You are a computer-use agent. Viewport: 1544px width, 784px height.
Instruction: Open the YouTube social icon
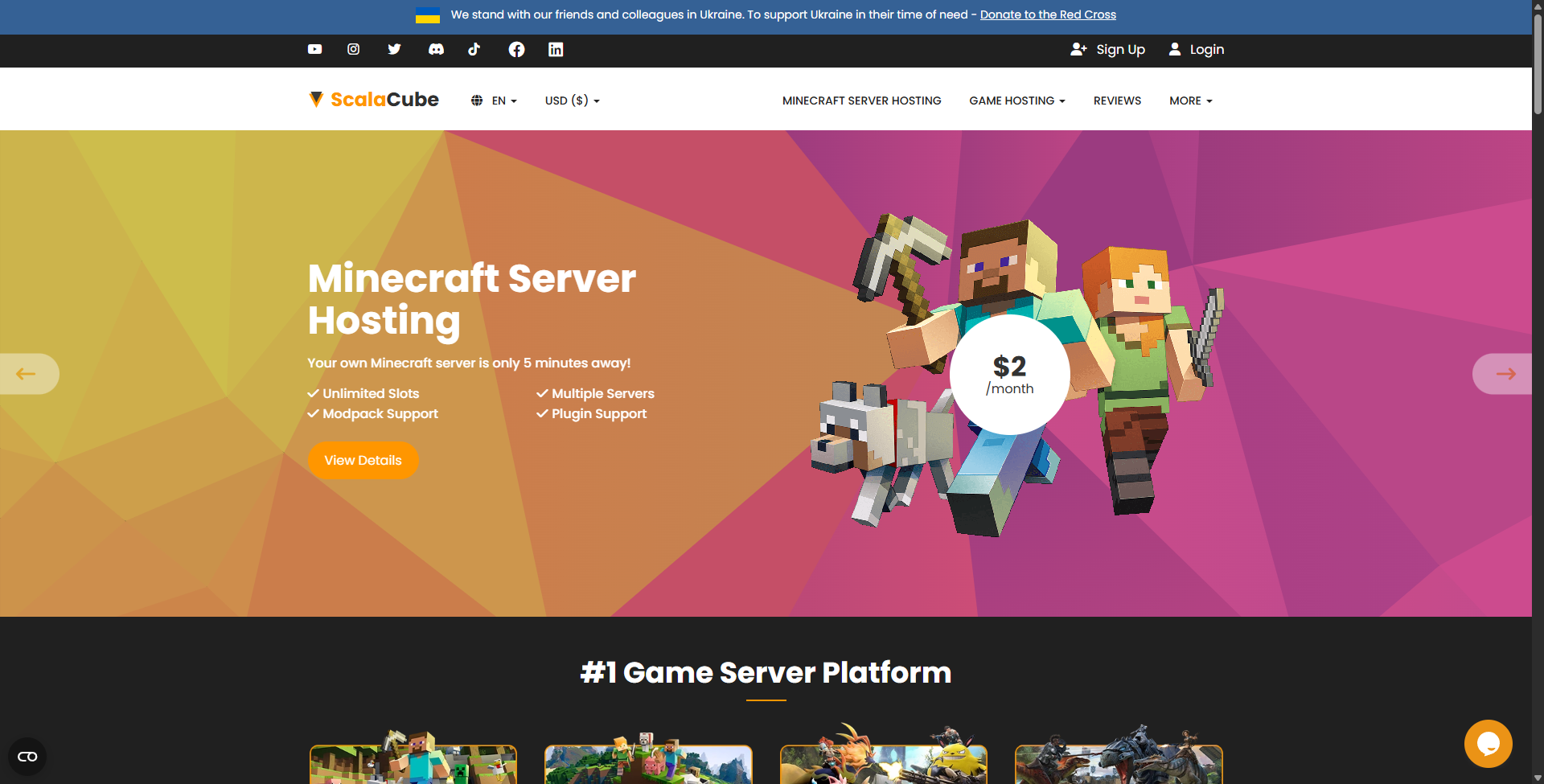click(314, 49)
